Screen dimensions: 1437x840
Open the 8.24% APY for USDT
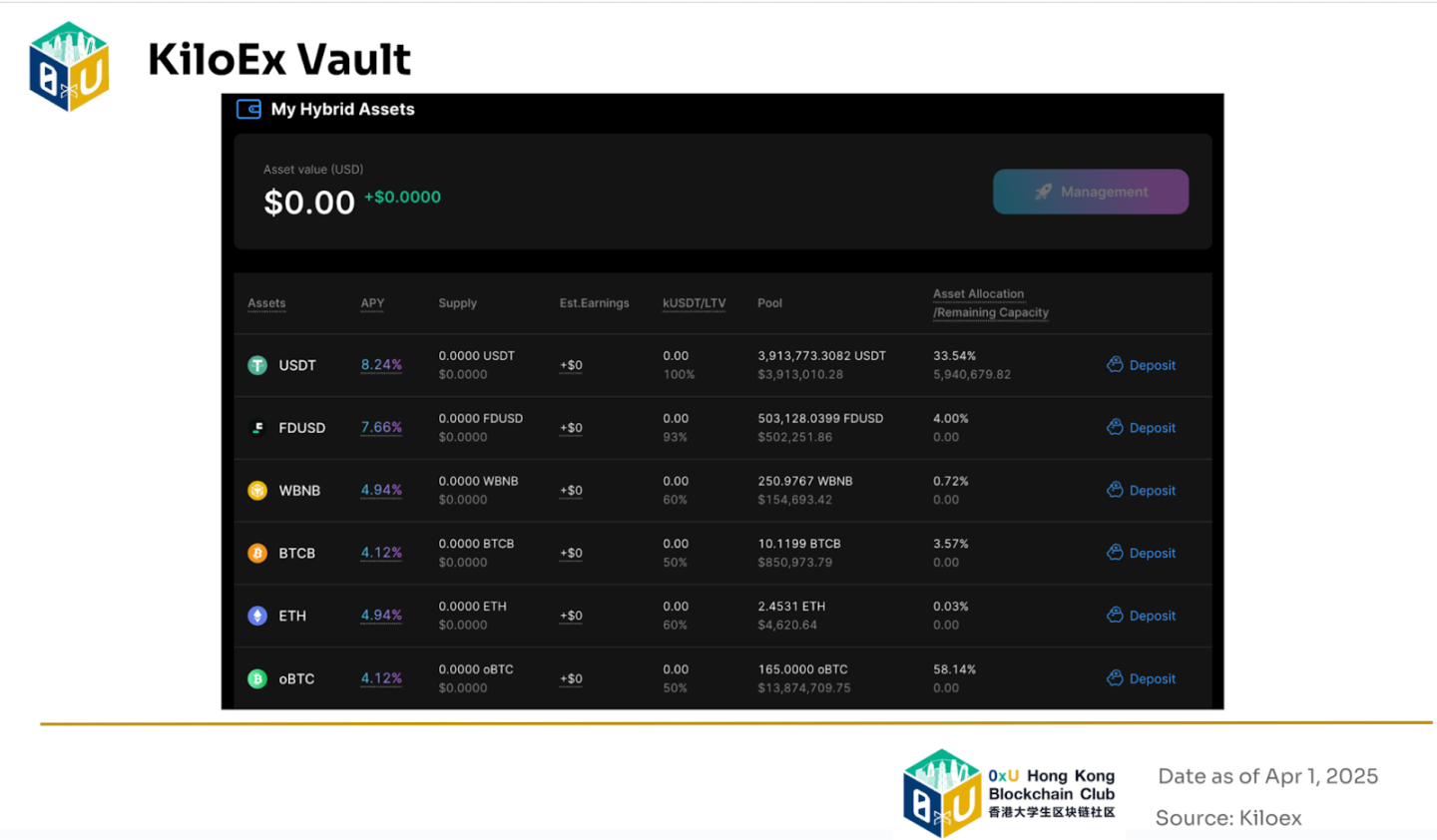(x=381, y=365)
